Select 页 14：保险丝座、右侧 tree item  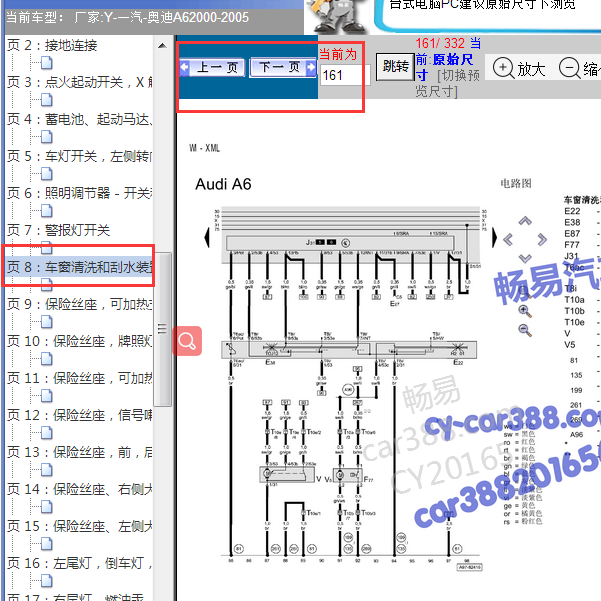coord(80,489)
